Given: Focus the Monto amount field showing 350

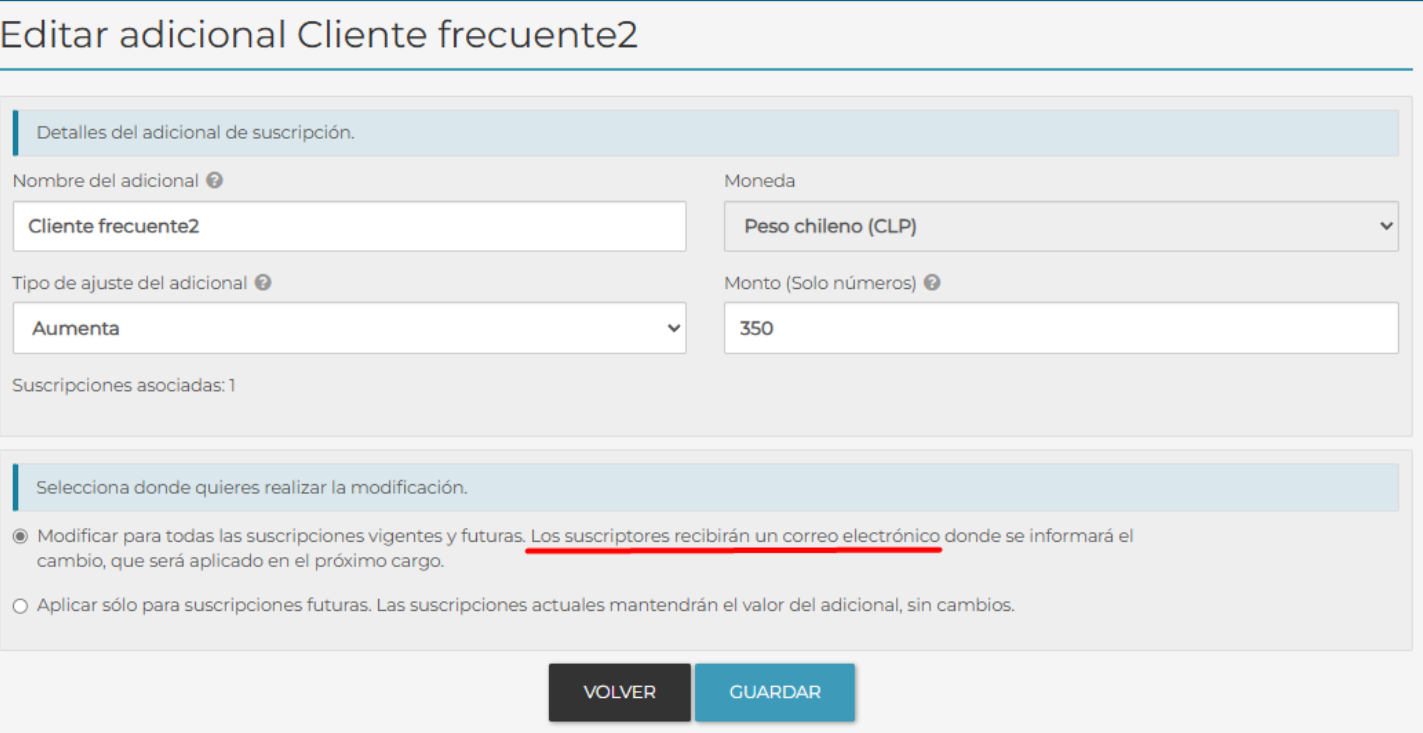Looking at the screenshot, I should (x=1061, y=328).
